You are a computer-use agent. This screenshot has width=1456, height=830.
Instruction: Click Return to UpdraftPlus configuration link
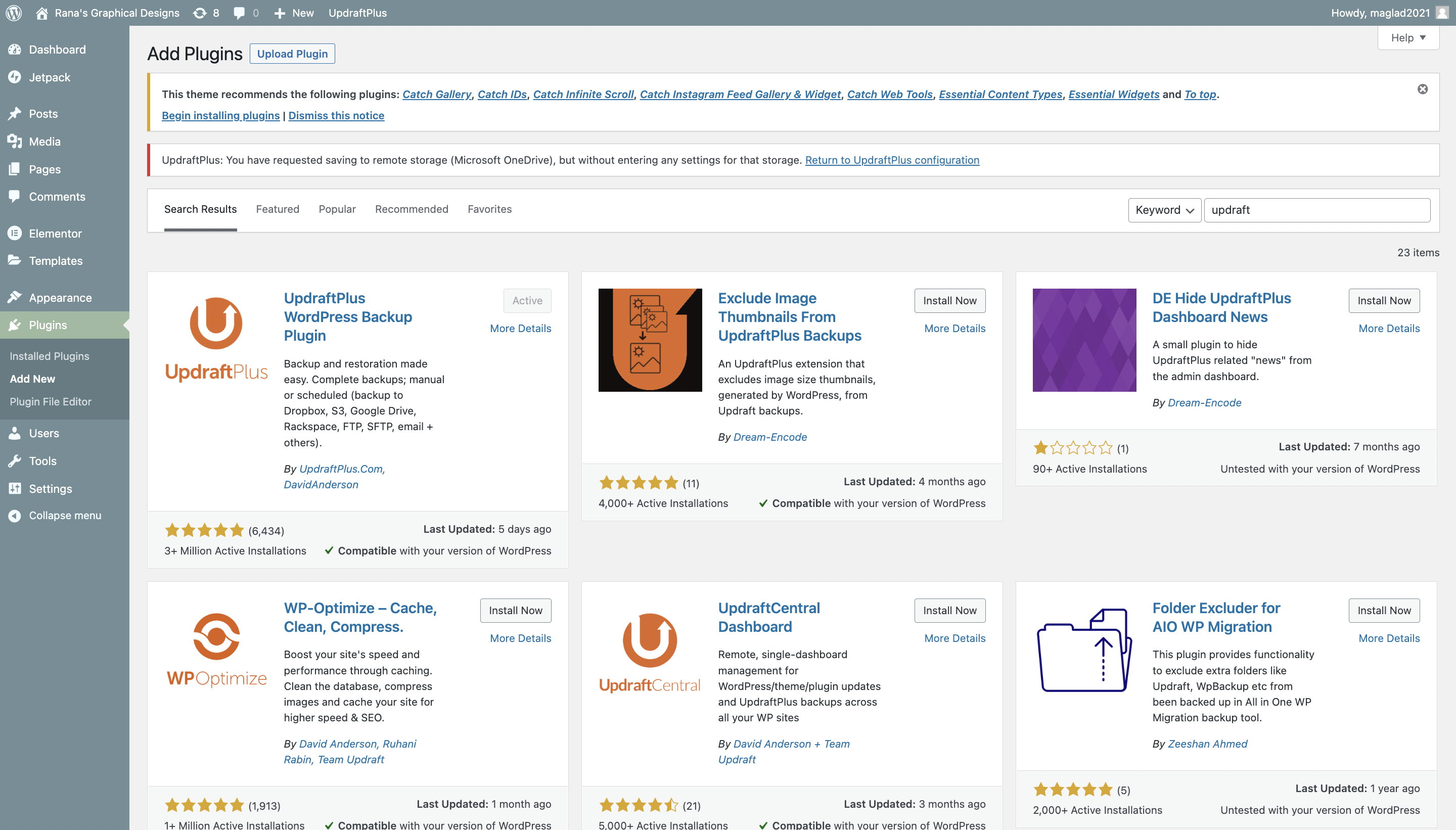point(892,160)
